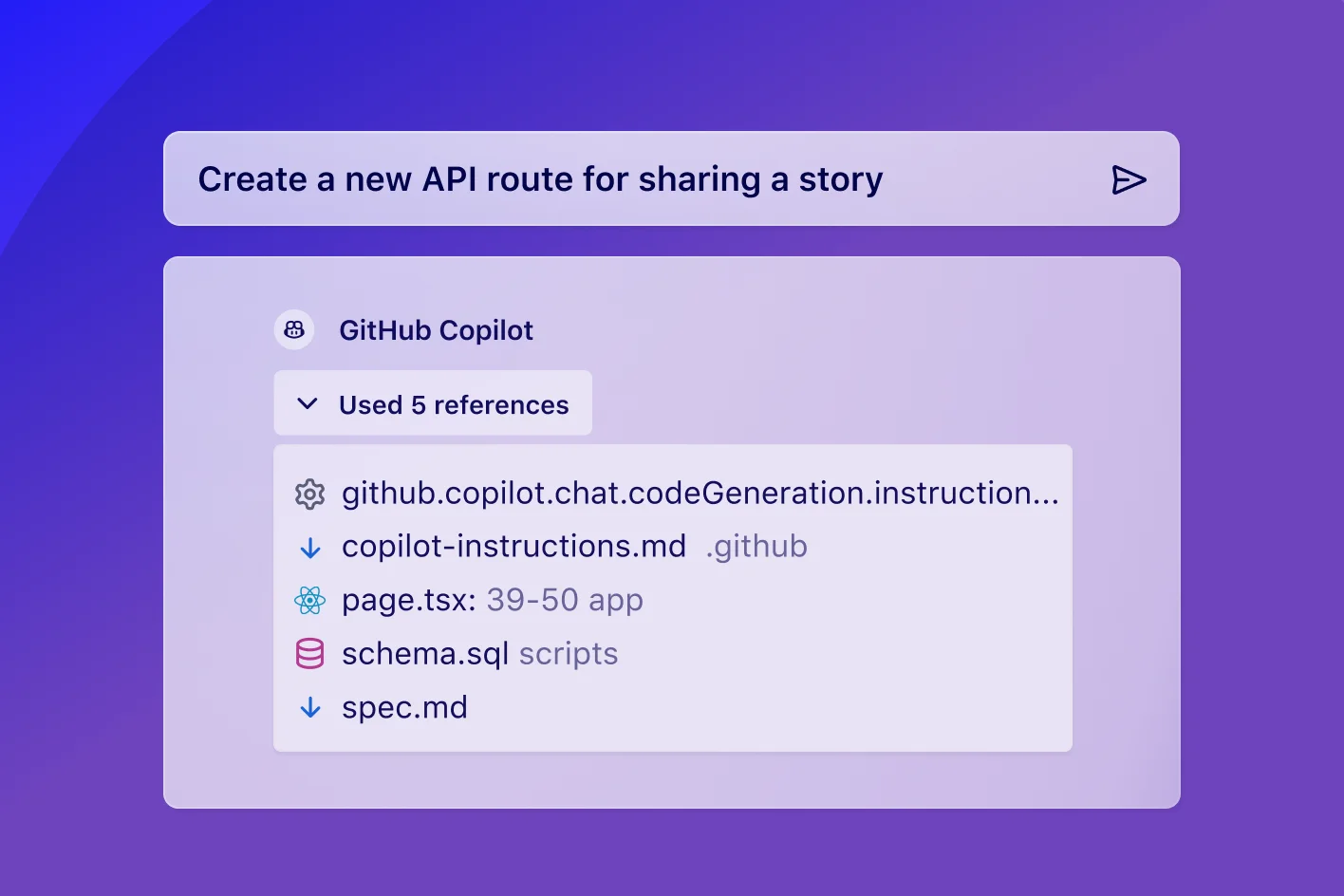Open the spec.md reference
1344x896 pixels.
tap(404, 707)
